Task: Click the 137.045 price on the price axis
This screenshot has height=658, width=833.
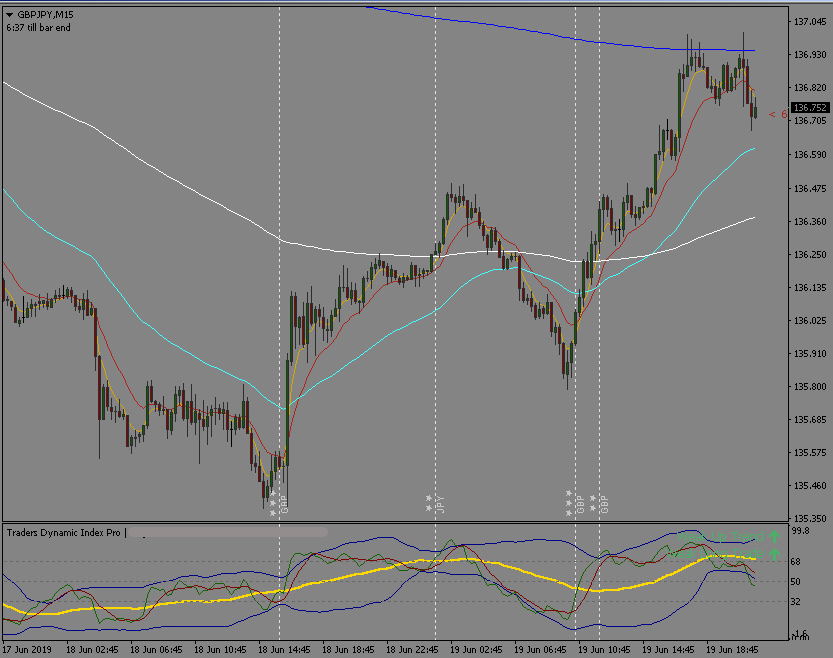Action: 810,22
